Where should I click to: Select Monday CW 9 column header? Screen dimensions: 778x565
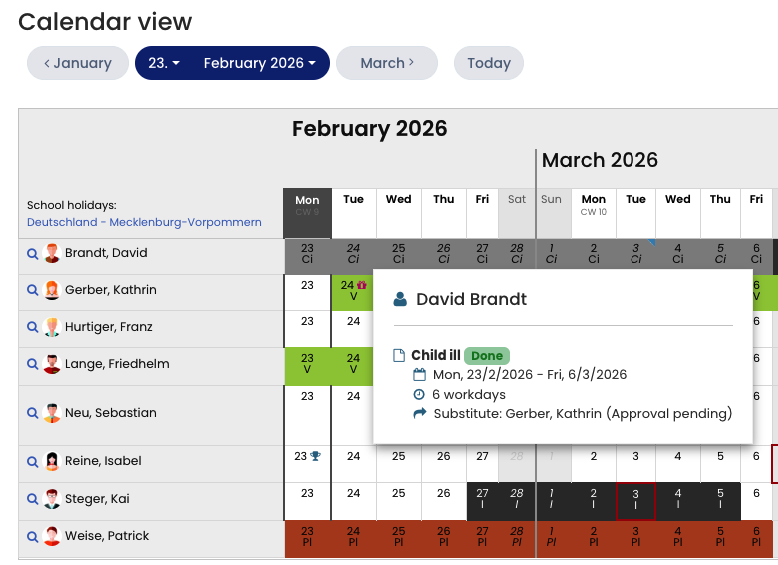pyautogui.click(x=307, y=205)
